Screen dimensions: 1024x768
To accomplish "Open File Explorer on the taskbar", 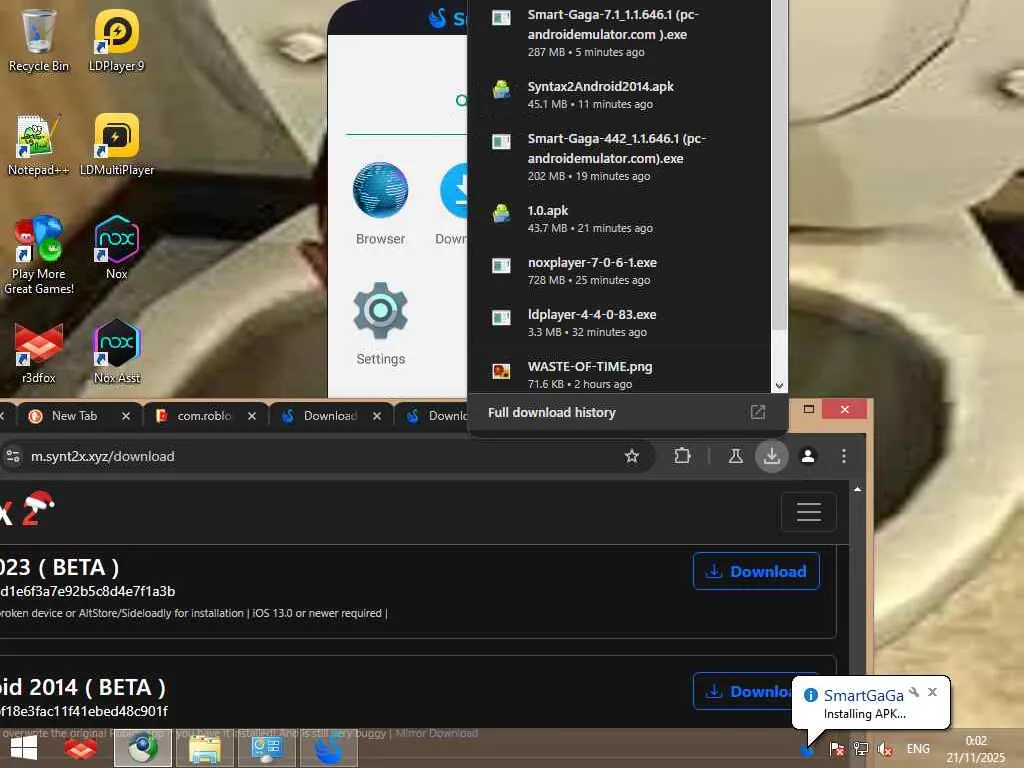I will 204,748.
